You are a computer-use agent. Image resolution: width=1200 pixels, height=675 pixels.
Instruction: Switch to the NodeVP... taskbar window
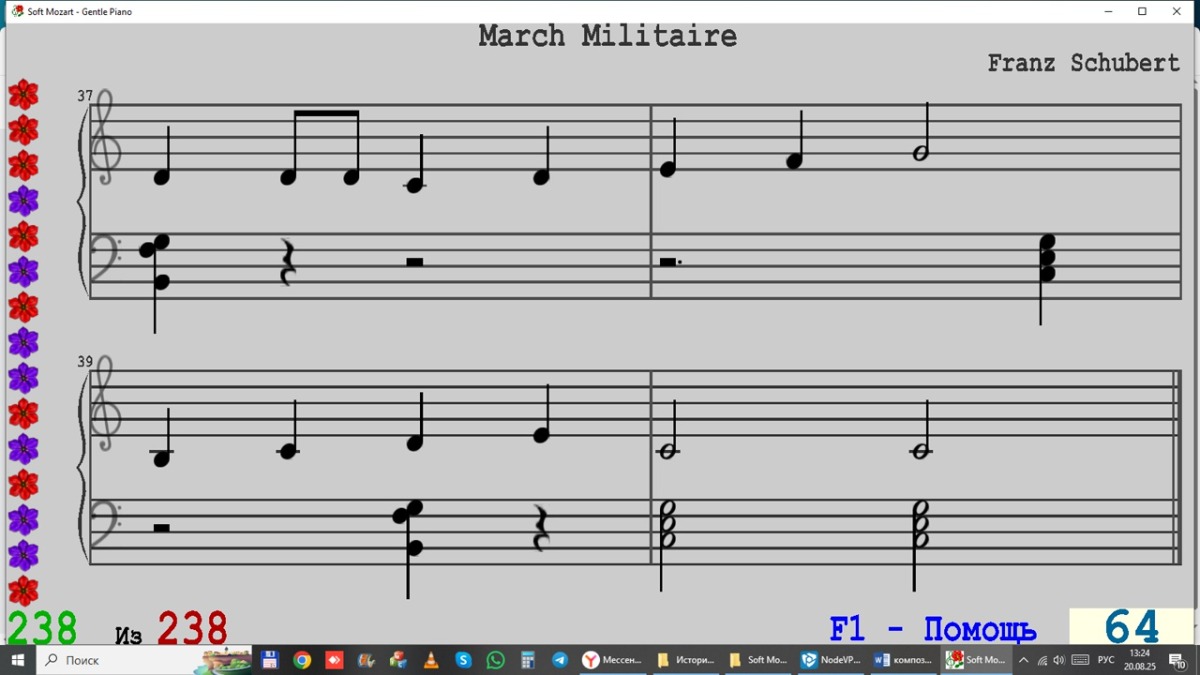[831, 660]
